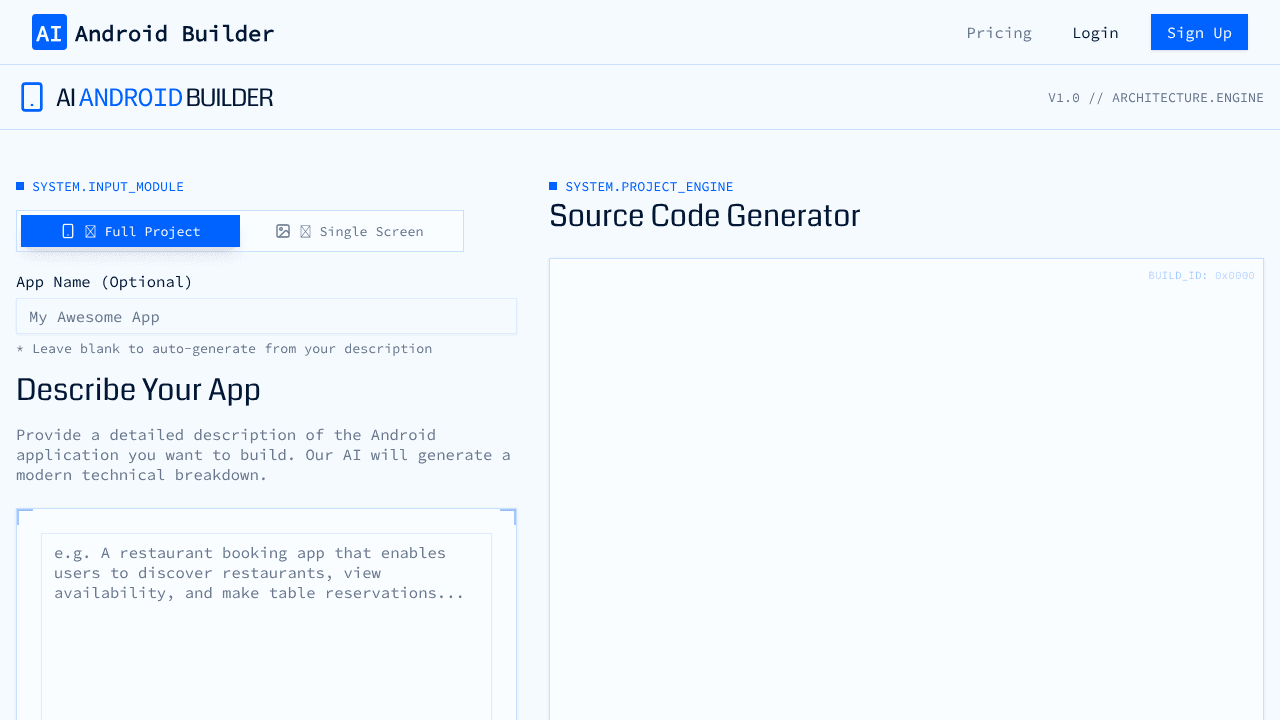Click the App Name (Optional) label

(104, 282)
